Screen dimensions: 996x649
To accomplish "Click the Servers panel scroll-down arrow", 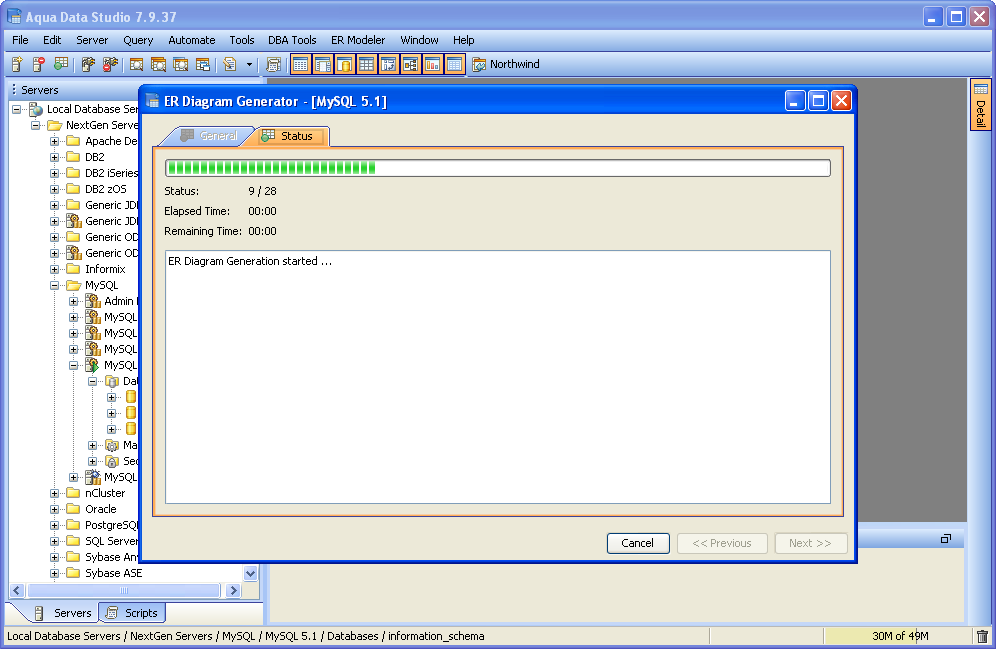I will click(250, 573).
